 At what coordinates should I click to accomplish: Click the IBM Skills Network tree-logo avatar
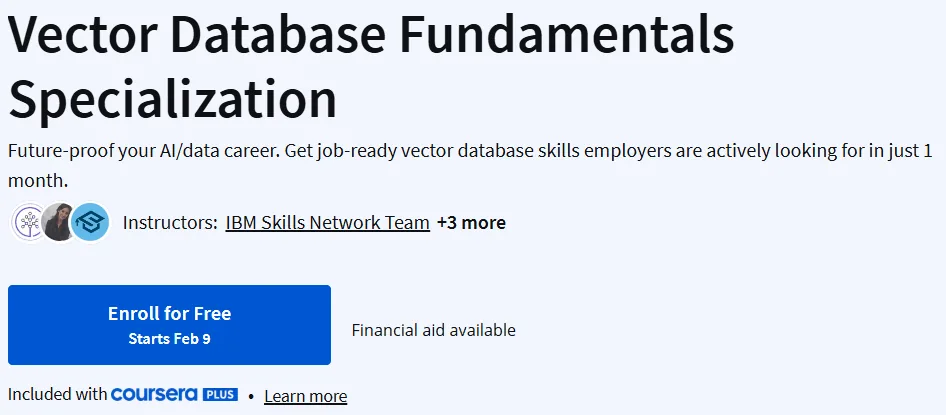(28, 223)
